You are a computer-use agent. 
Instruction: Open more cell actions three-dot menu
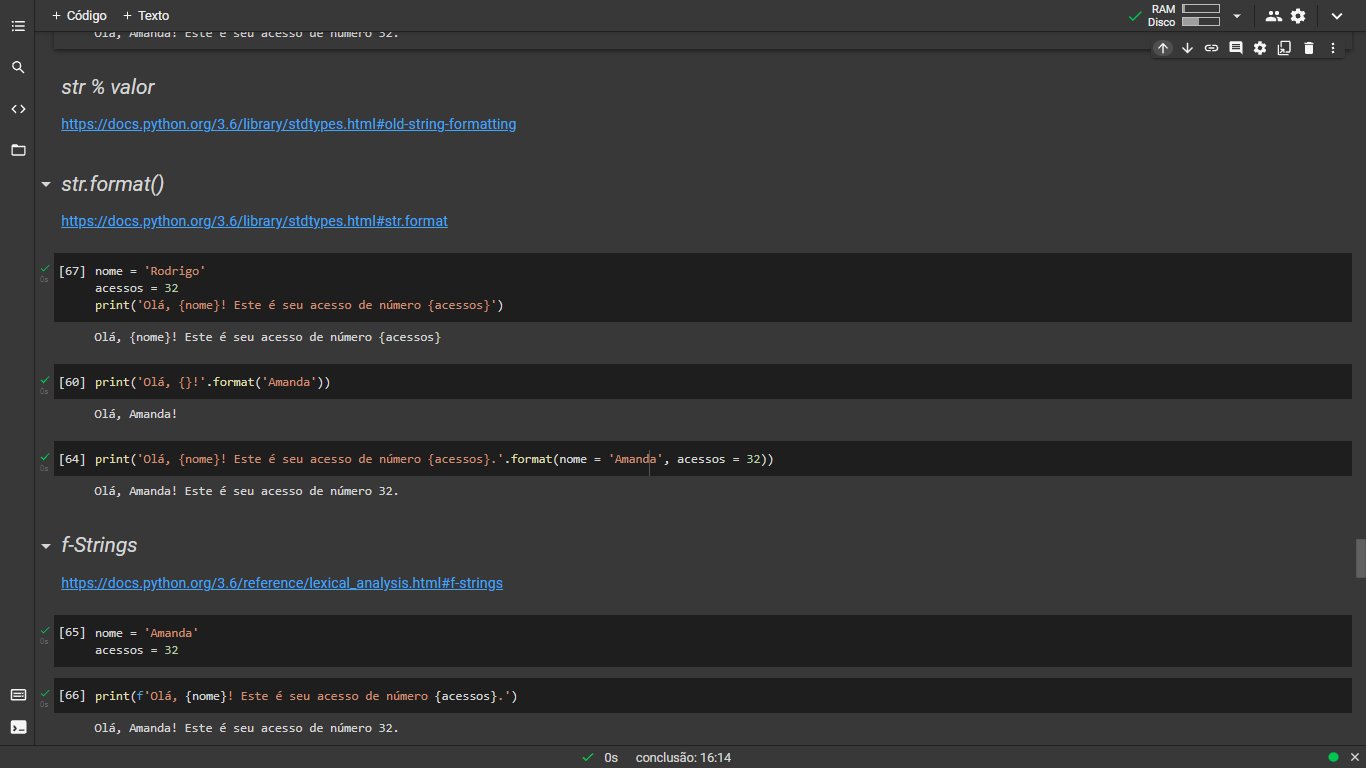tap(1333, 48)
